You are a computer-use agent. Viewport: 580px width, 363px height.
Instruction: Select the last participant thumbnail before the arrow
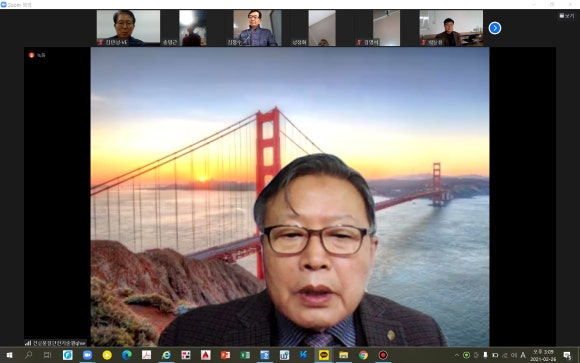point(451,28)
